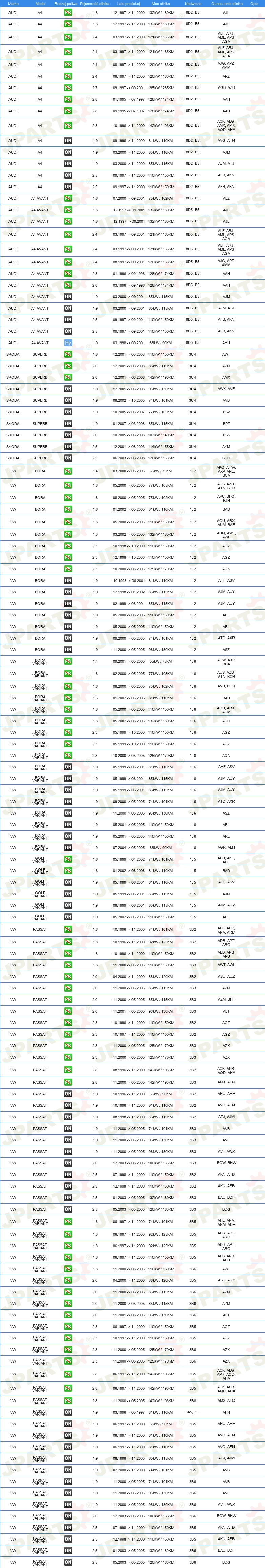Click the Pojemność silnika column header
This screenshot has width=265, height=1568.
[x=95, y=4]
